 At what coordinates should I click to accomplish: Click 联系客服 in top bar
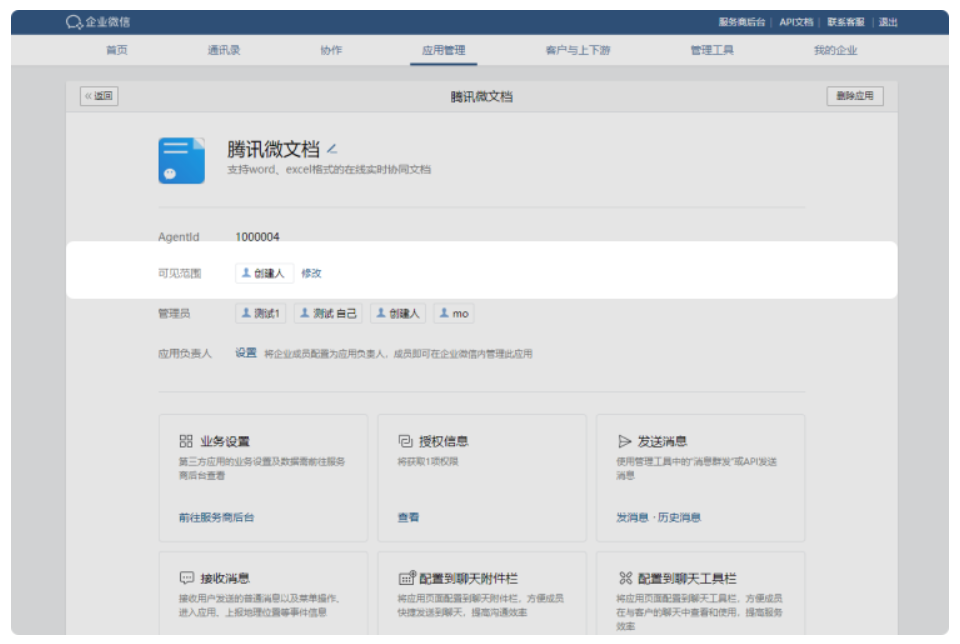[846, 22]
